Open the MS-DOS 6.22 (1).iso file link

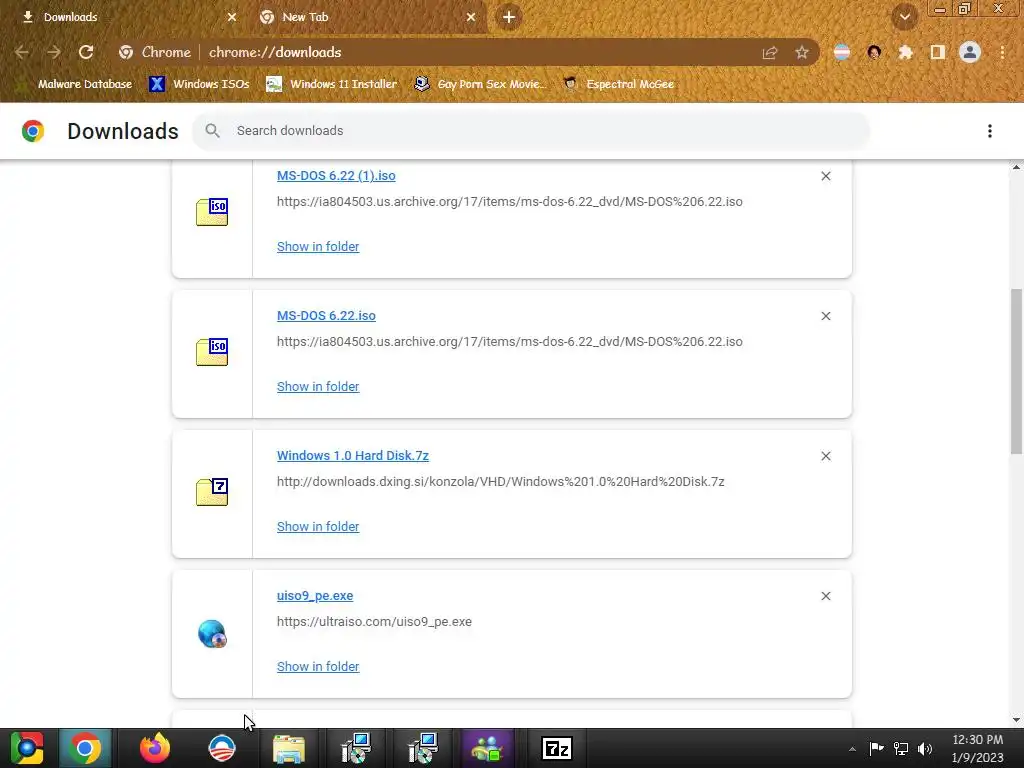point(336,176)
